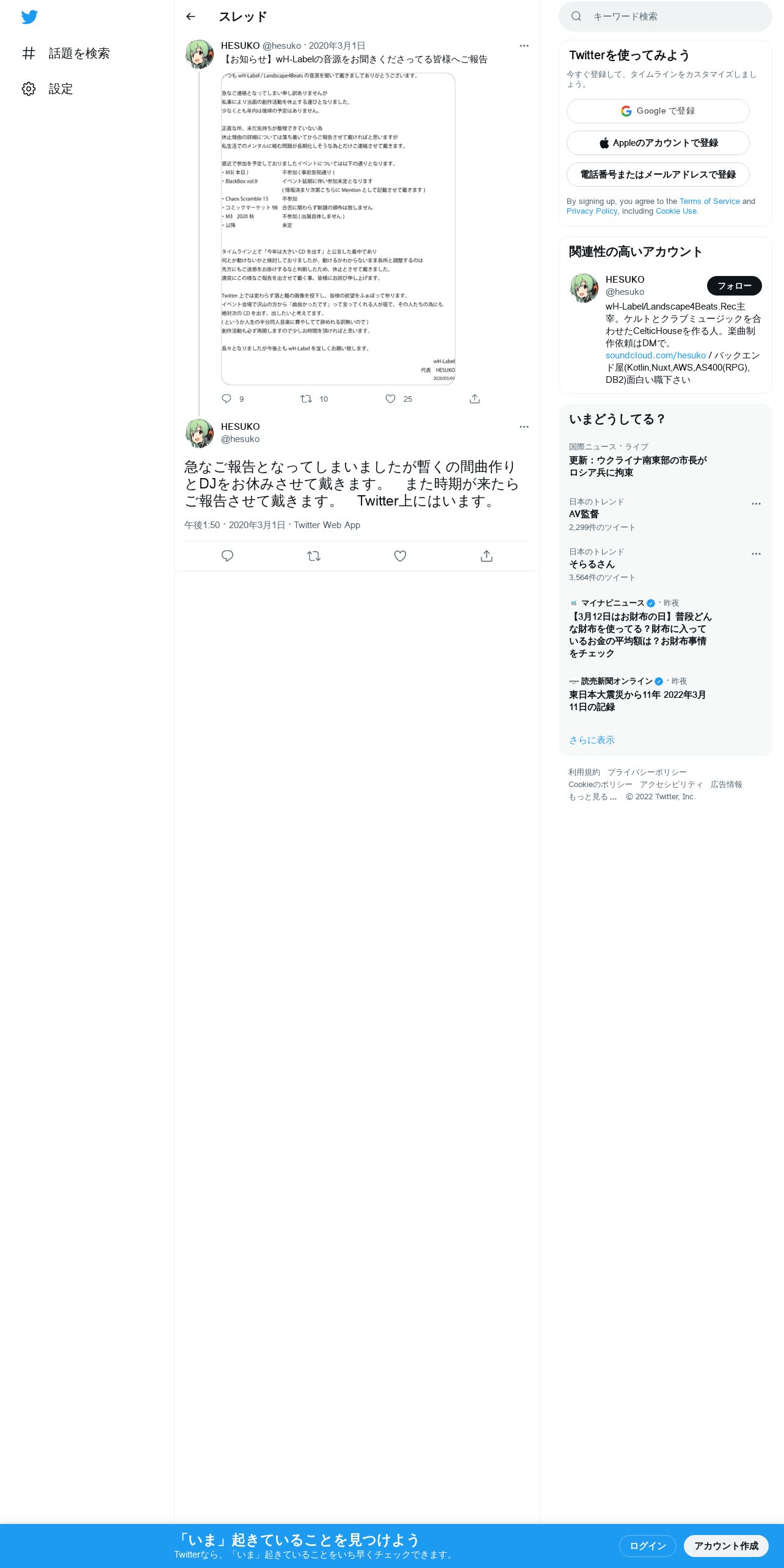The image size is (784, 1568).
Task: Share the main tweet
Action: tap(487, 556)
